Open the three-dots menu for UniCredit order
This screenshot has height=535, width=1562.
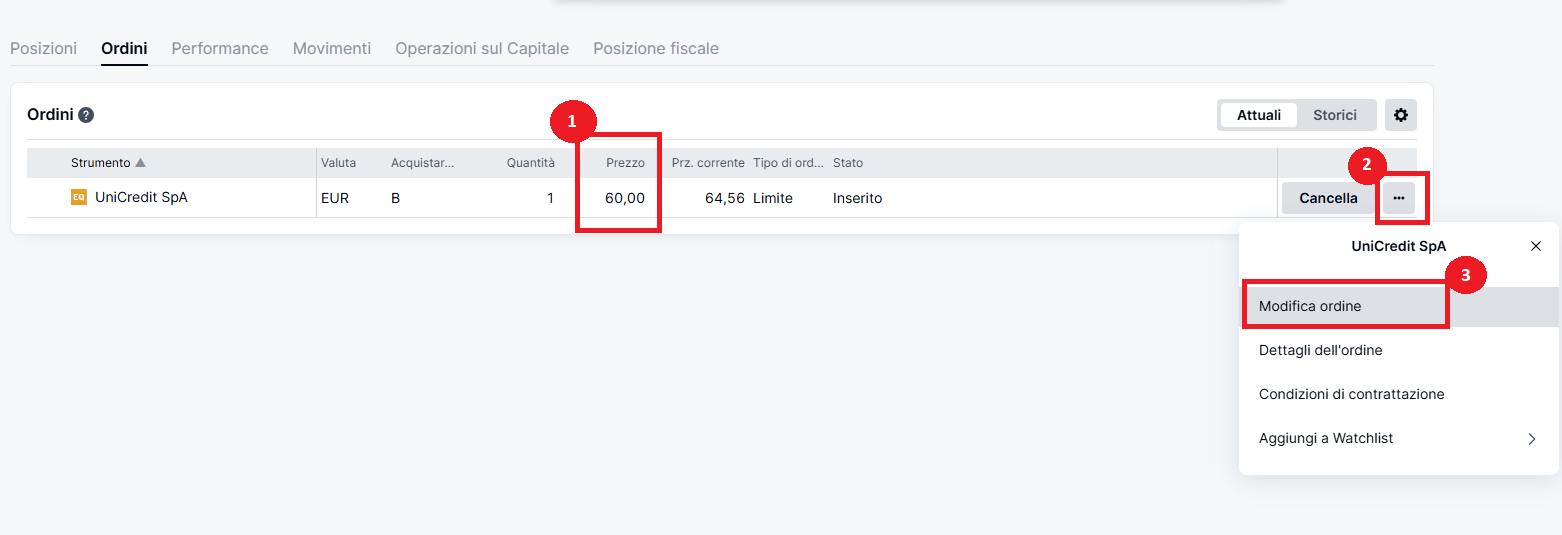[1398, 198]
